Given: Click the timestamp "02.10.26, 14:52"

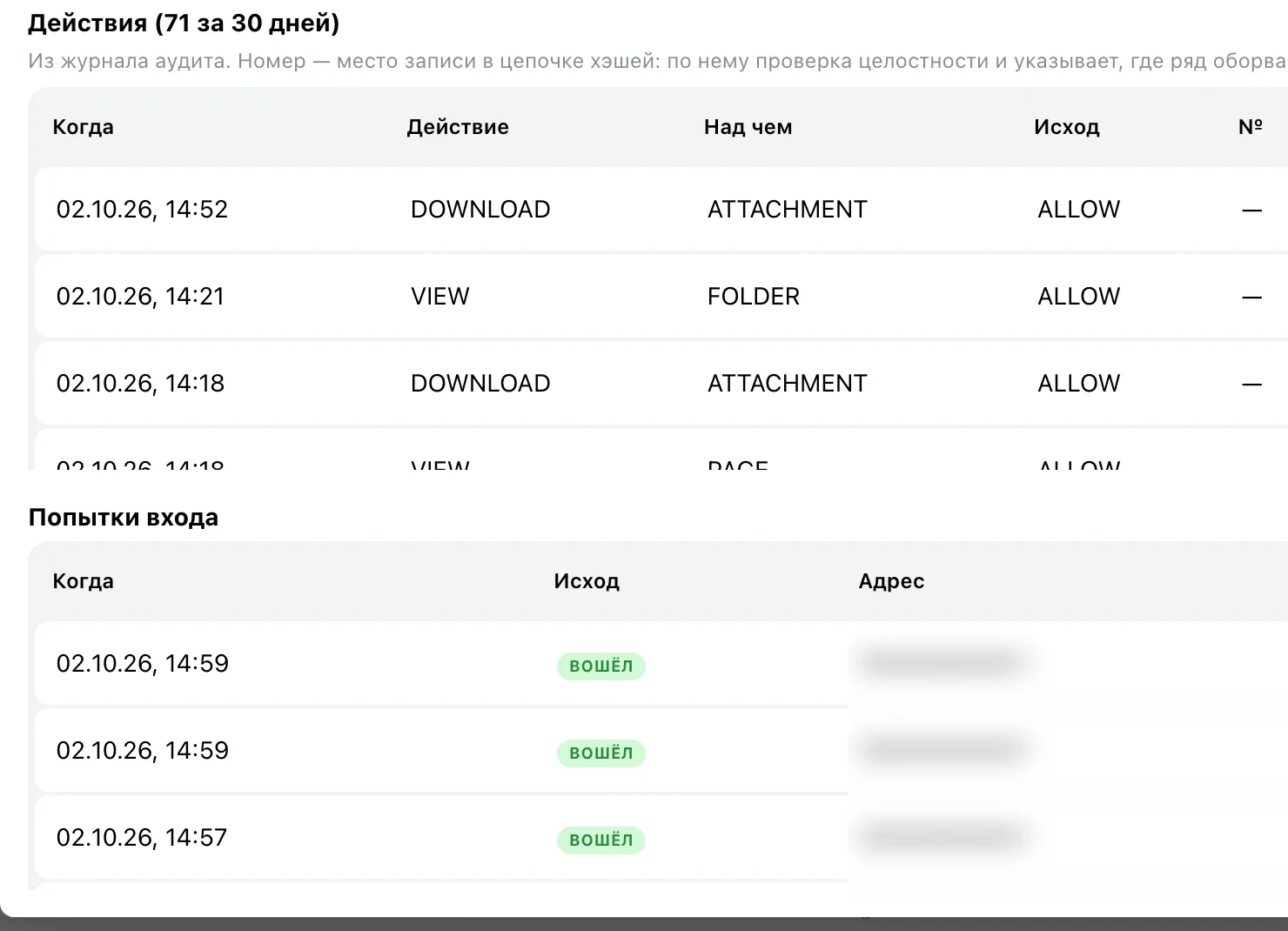Looking at the screenshot, I should [x=142, y=209].
